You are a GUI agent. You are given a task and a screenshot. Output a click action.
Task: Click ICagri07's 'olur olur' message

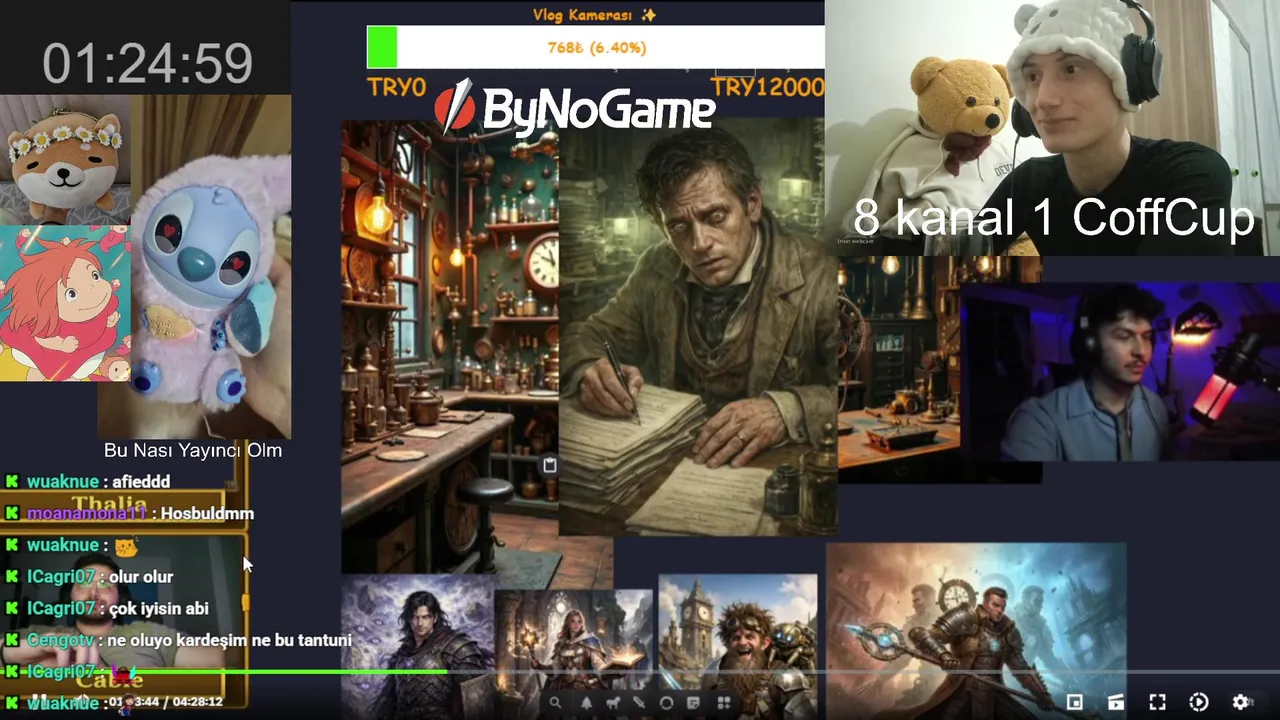tap(141, 576)
